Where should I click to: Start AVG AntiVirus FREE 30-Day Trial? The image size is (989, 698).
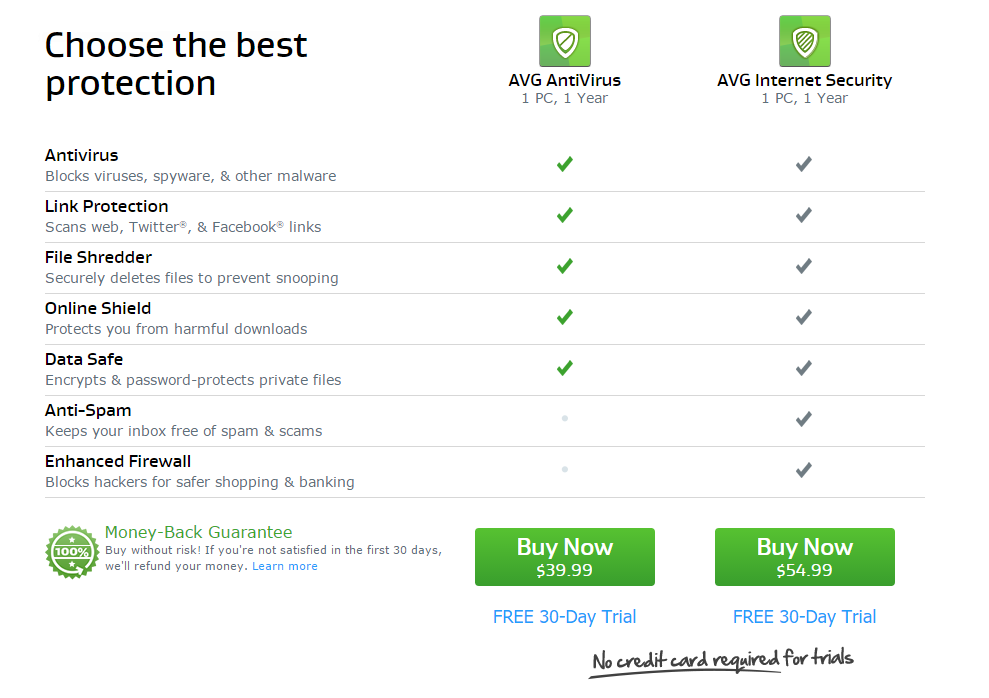[564, 617]
